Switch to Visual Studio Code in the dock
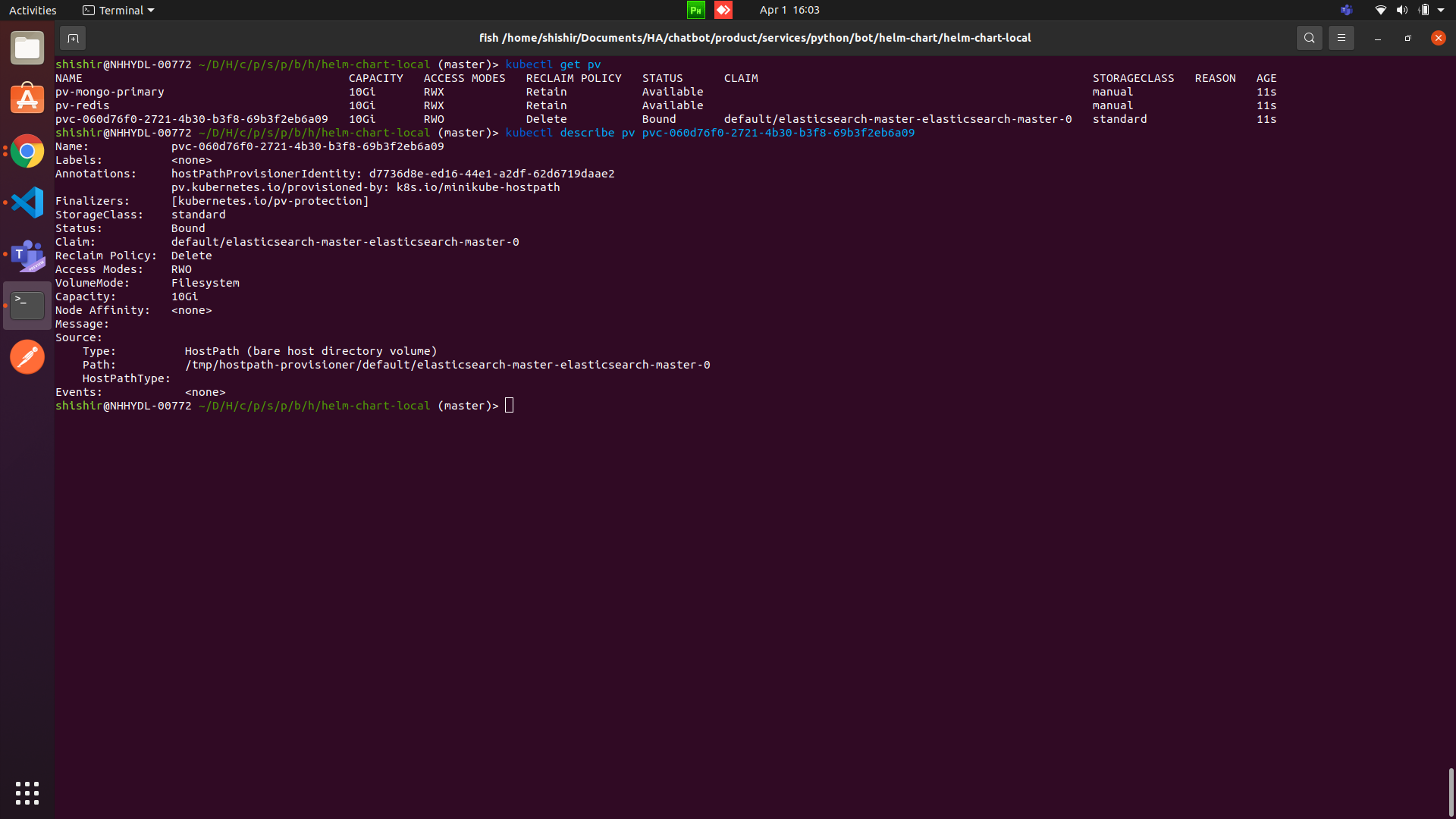Viewport: 1456px width, 819px height. [27, 202]
